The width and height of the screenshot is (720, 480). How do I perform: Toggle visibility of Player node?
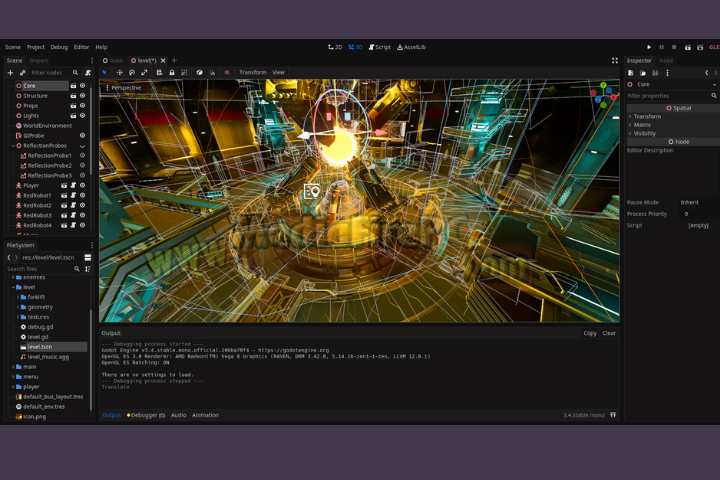point(83,185)
